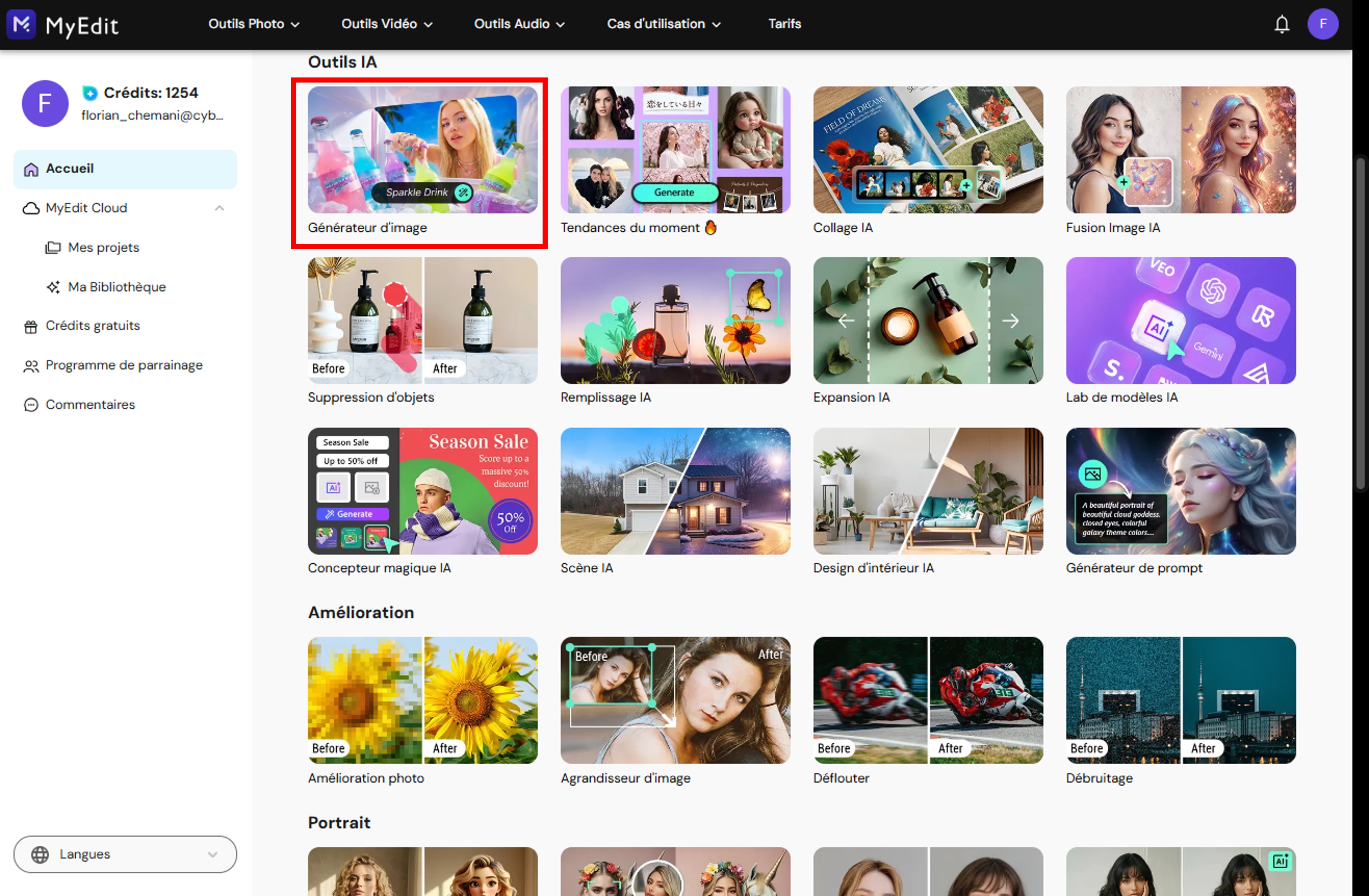Open the Amélioration photo sunflower thumbnail

[x=423, y=701]
